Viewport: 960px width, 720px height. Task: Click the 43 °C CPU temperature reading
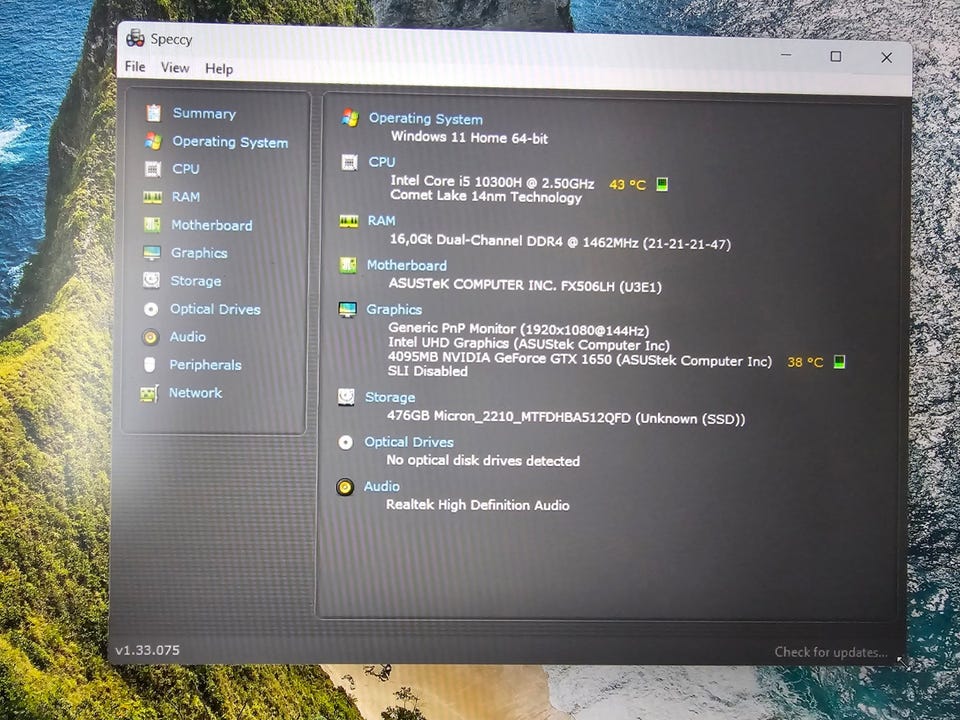click(628, 184)
